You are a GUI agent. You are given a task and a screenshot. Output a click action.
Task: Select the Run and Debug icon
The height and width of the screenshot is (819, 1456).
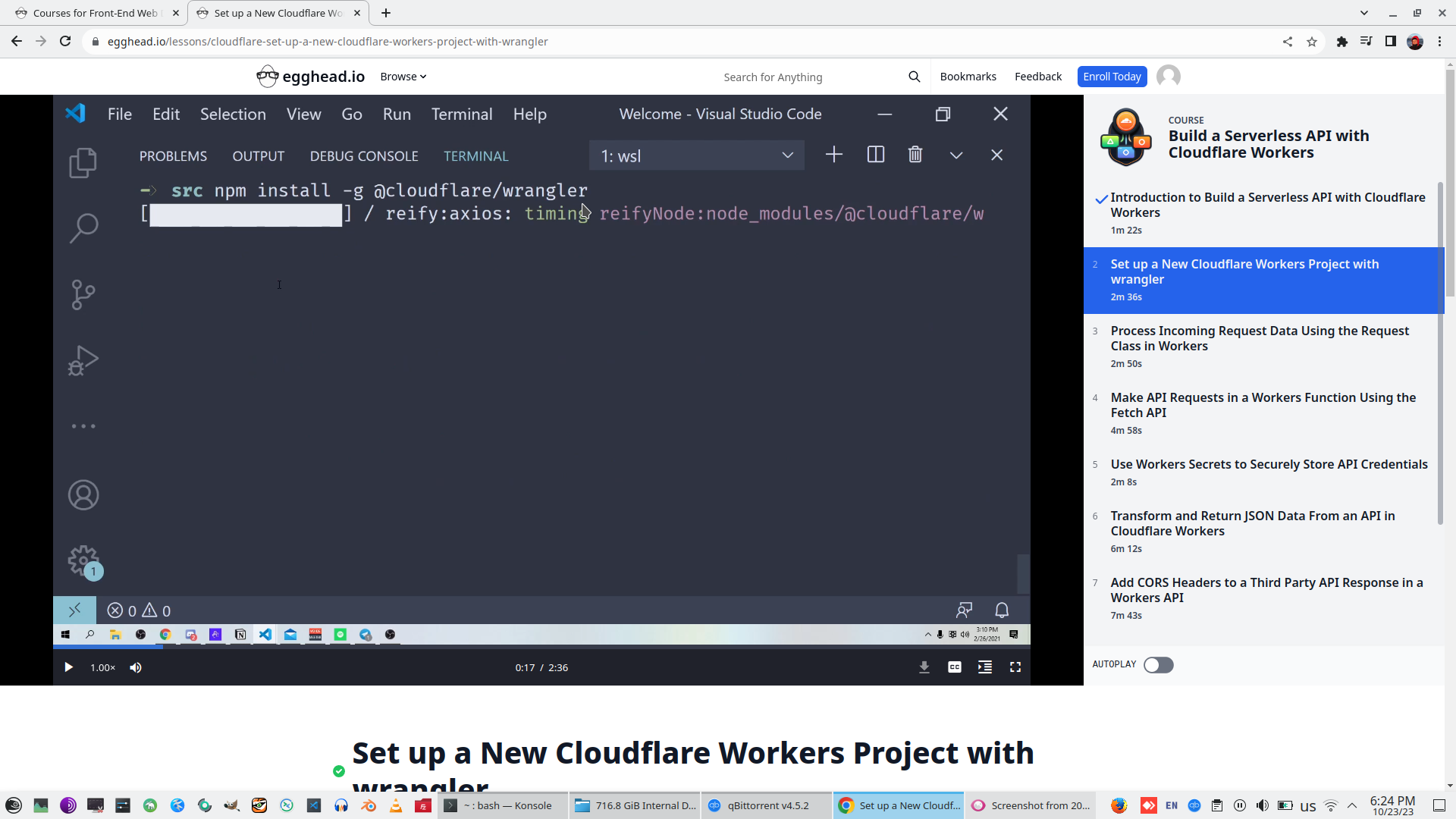click(x=83, y=359)
